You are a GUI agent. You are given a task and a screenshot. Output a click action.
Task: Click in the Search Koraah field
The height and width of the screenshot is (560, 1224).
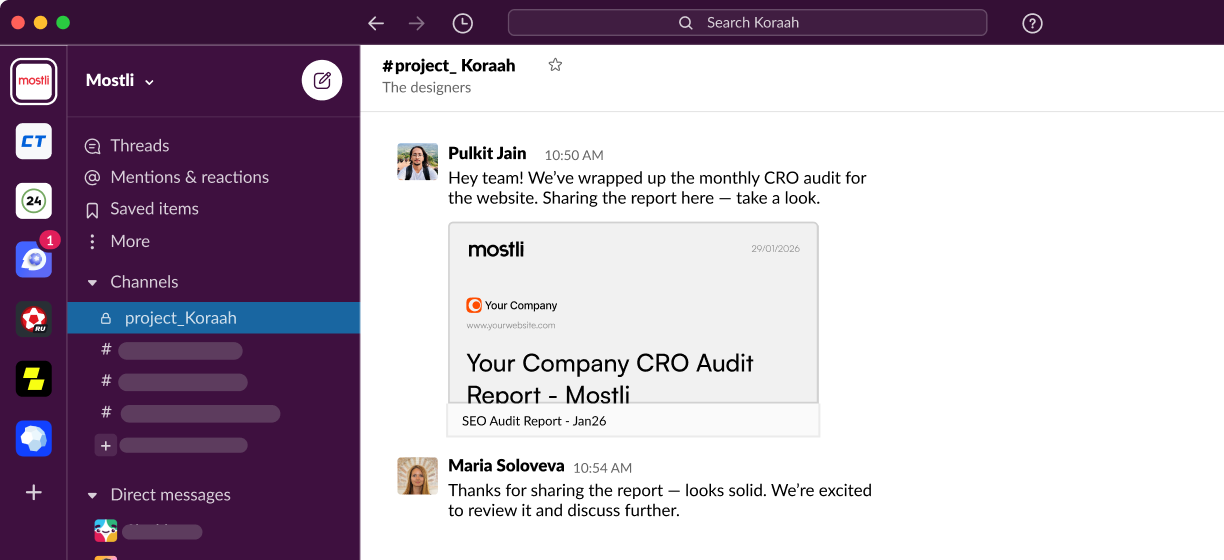point(747,23)
